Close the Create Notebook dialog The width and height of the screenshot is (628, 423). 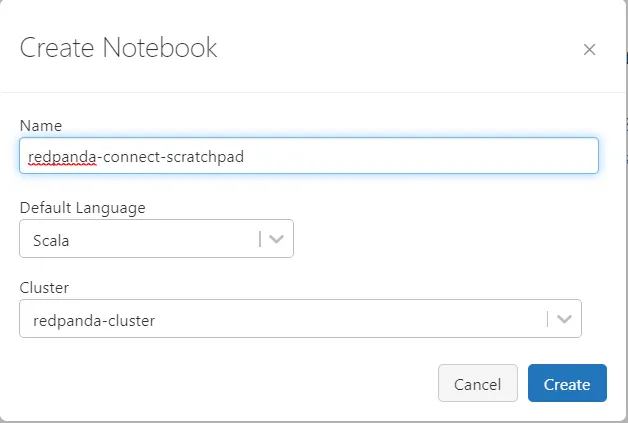[589, 50]
